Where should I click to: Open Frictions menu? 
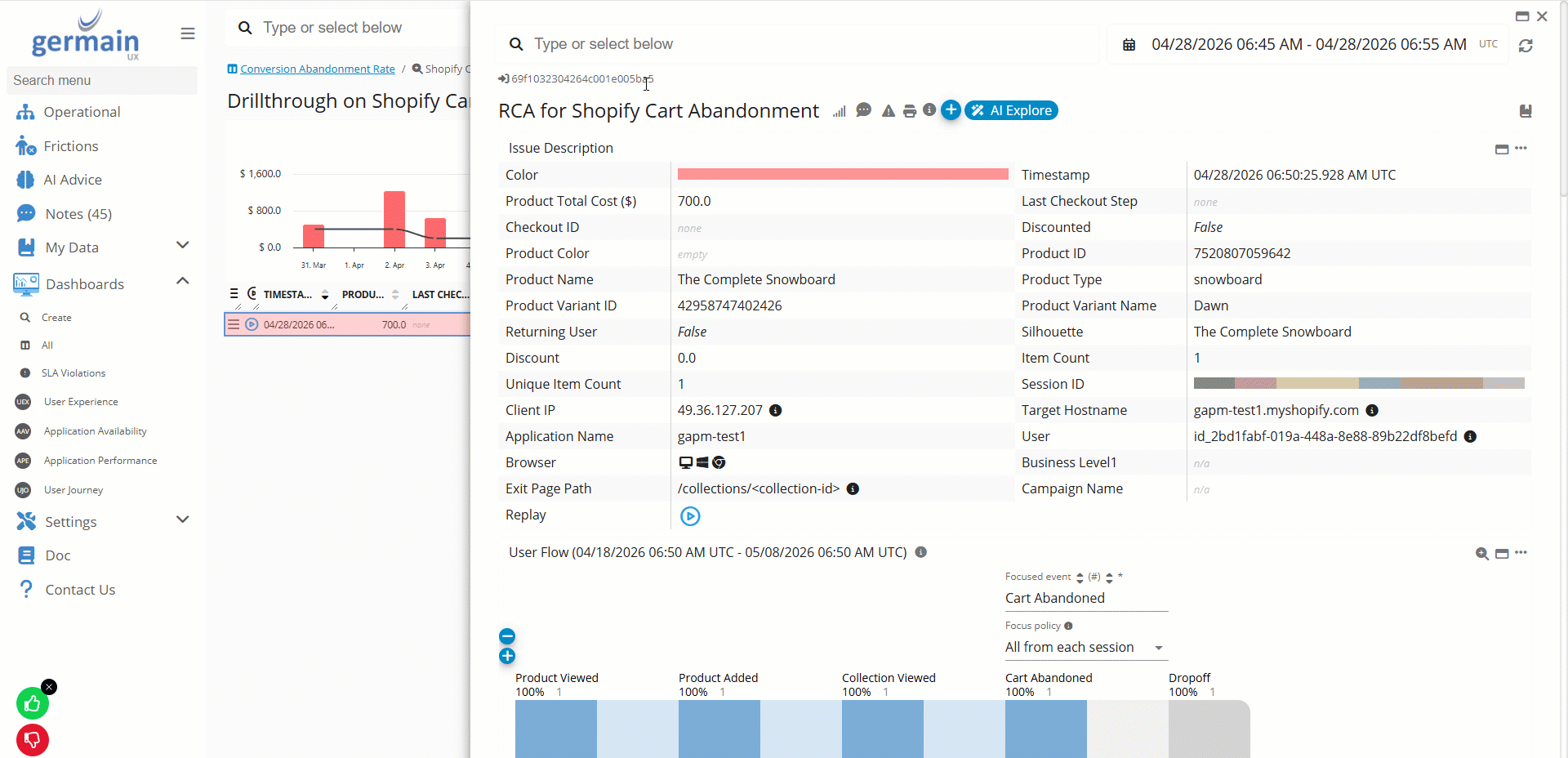click(x=70, y=146)
